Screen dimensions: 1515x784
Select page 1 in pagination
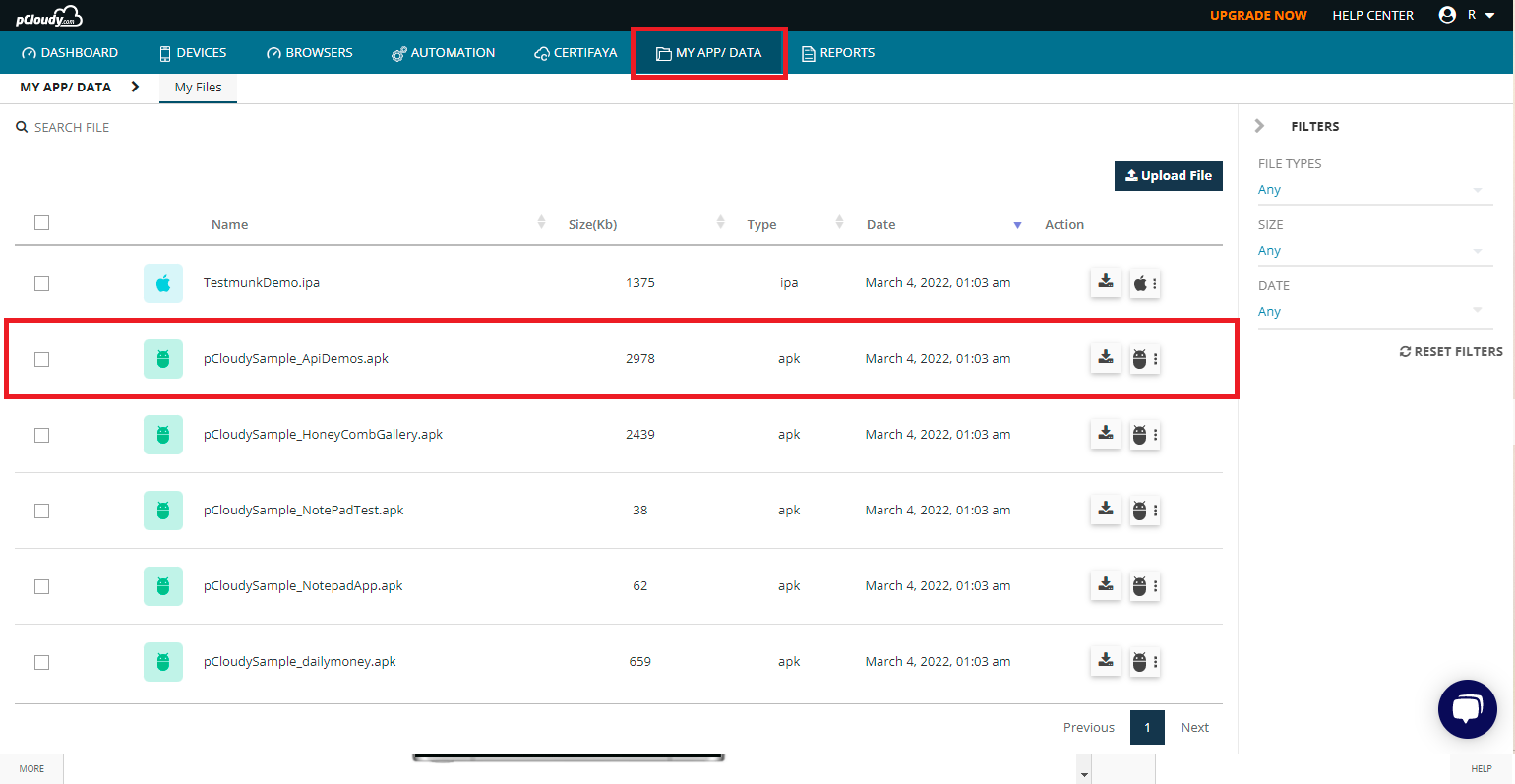pyautogui.click(x=1147, y=727)
